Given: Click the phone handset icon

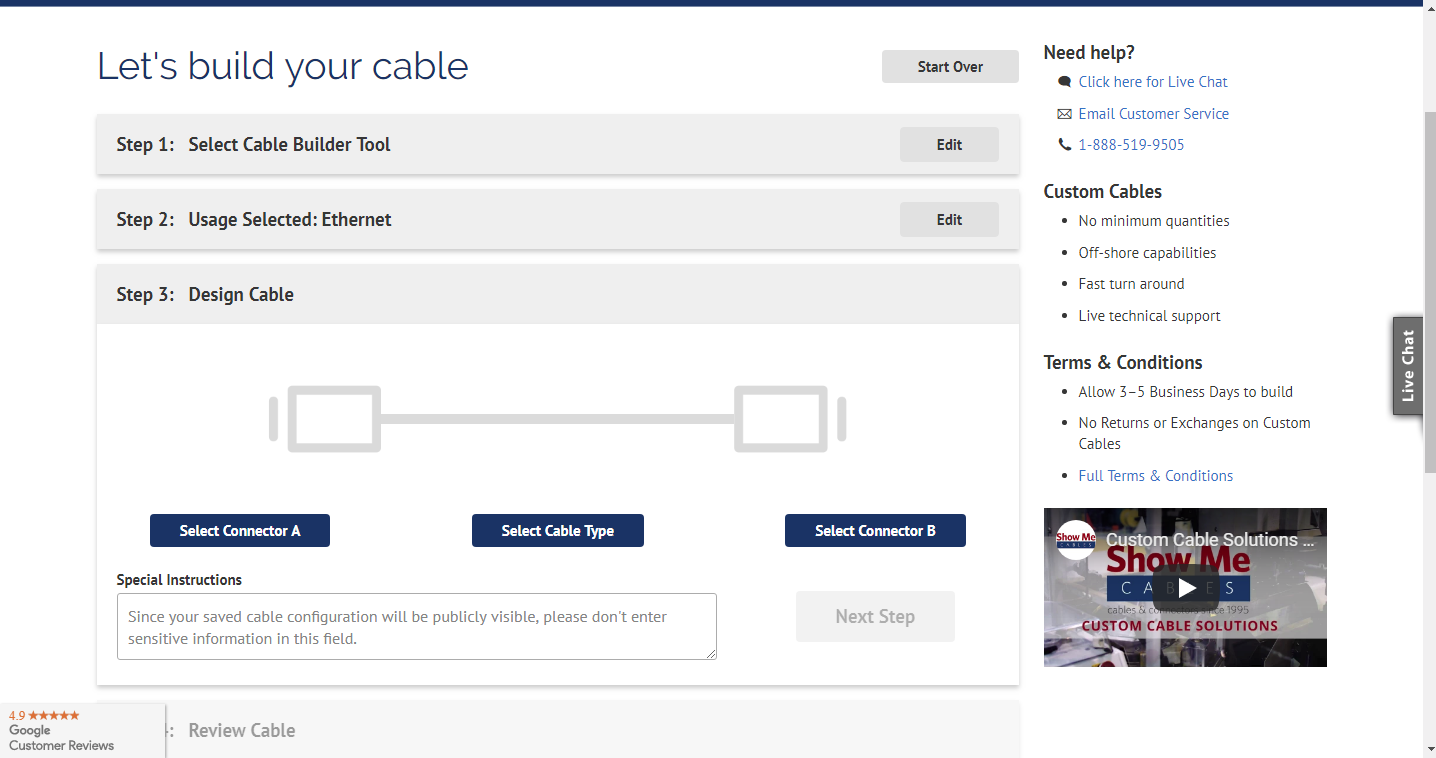Looking at the screenshot, I should (x=1064, y=145).
